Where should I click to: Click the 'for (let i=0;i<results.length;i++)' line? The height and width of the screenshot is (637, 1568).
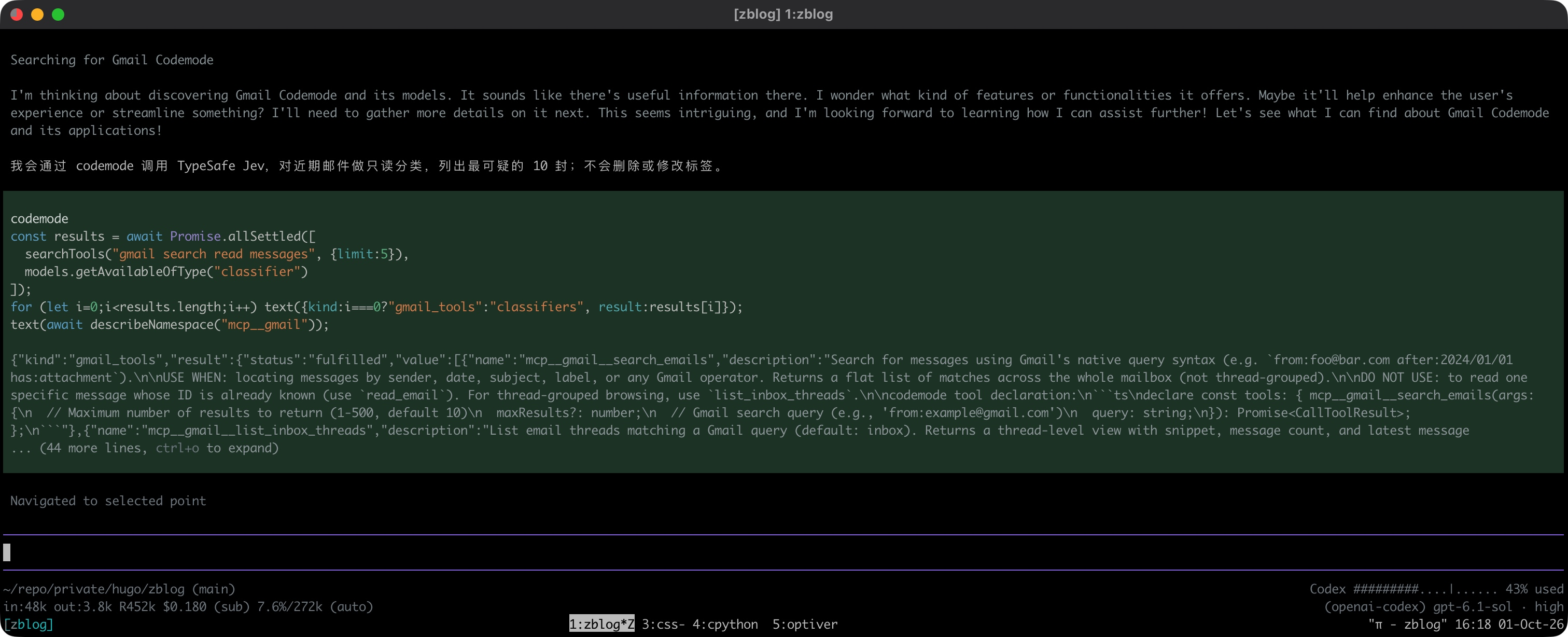pos(377,307)
